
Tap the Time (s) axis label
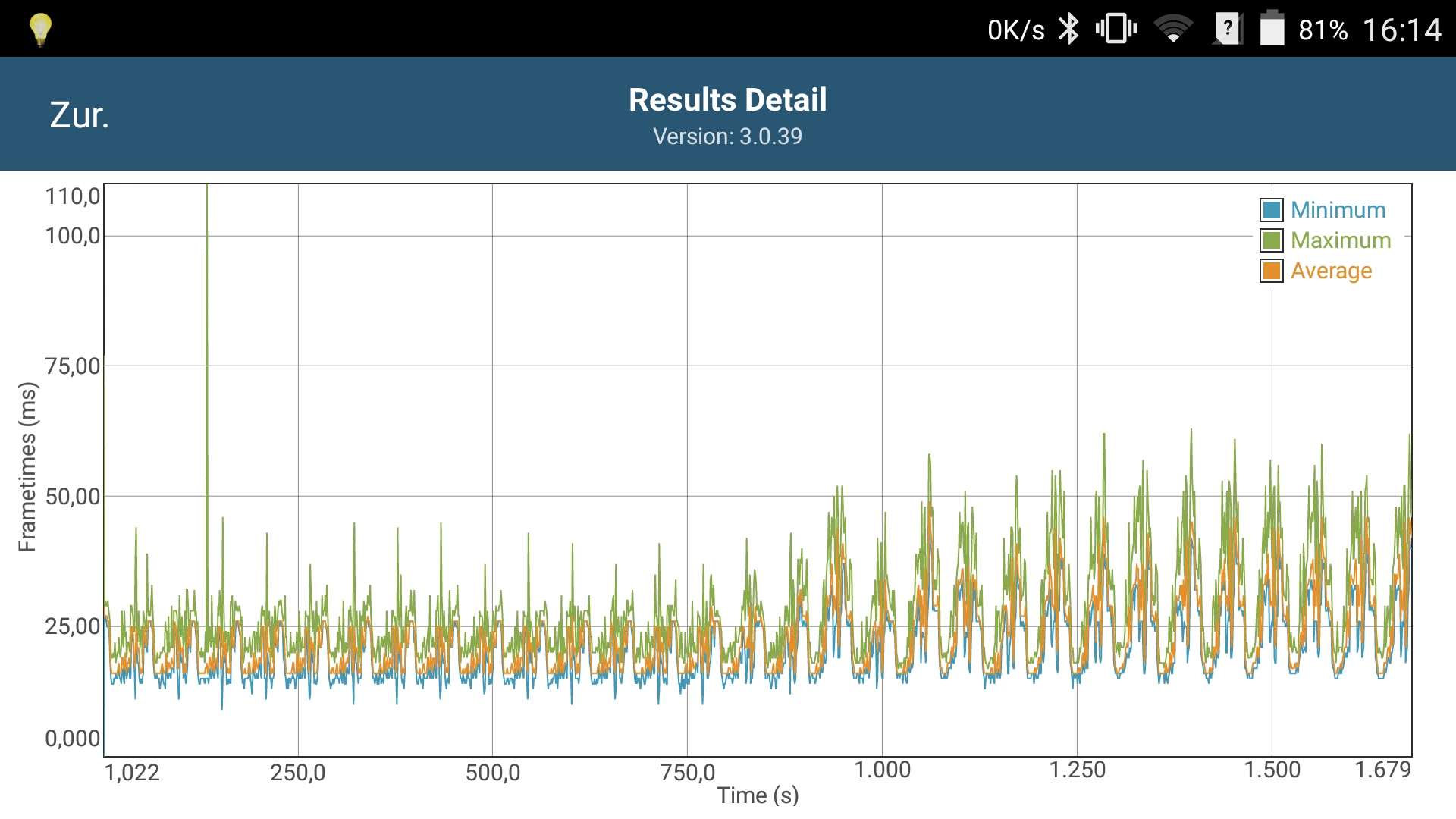coord(758,795)
